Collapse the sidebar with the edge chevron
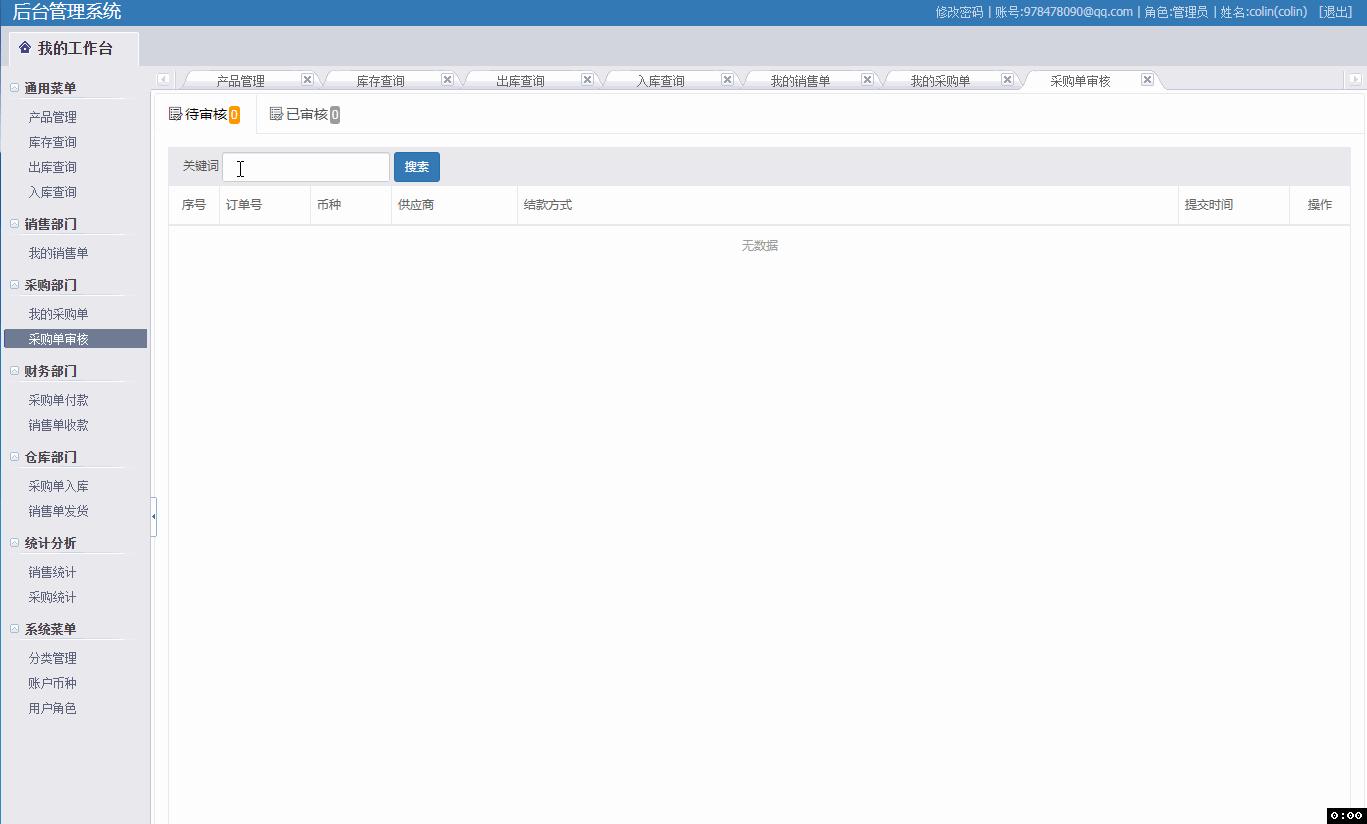This screenshot has height=824, width=1367. pos(154,517)
